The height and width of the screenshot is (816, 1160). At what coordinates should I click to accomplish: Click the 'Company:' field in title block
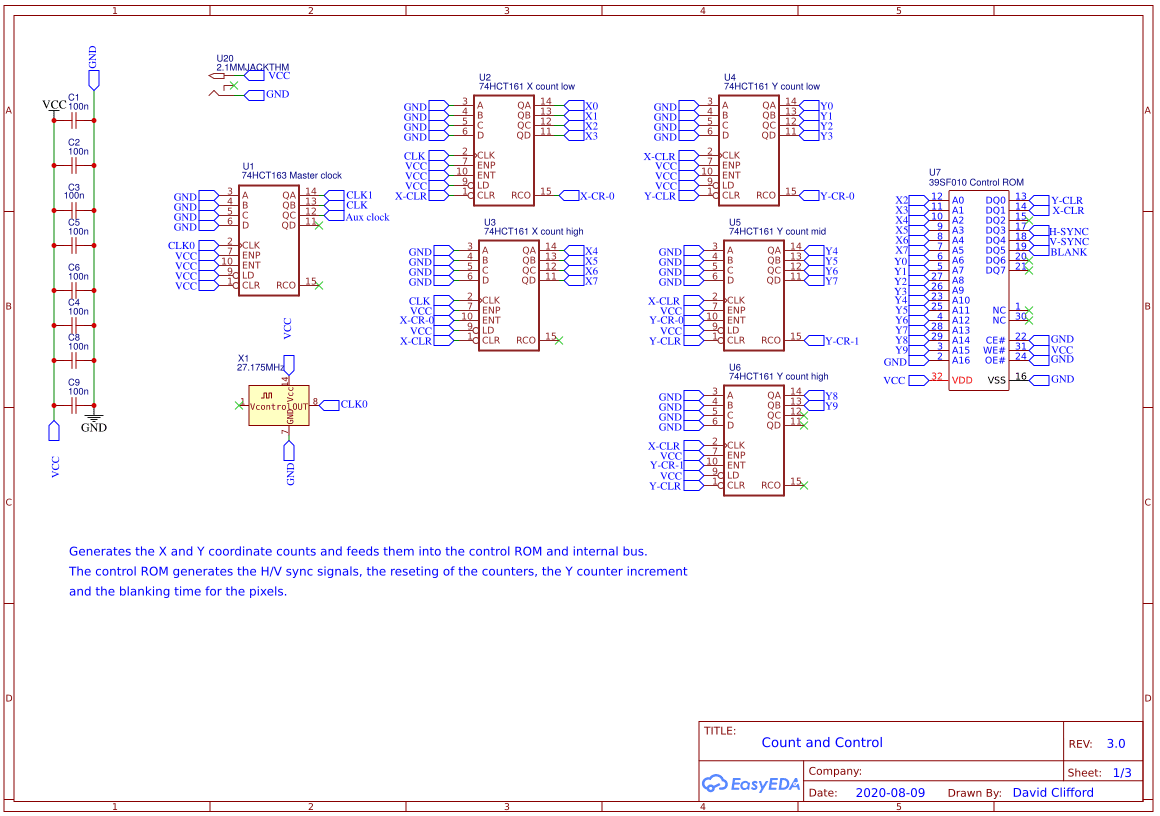coord(834,771)
